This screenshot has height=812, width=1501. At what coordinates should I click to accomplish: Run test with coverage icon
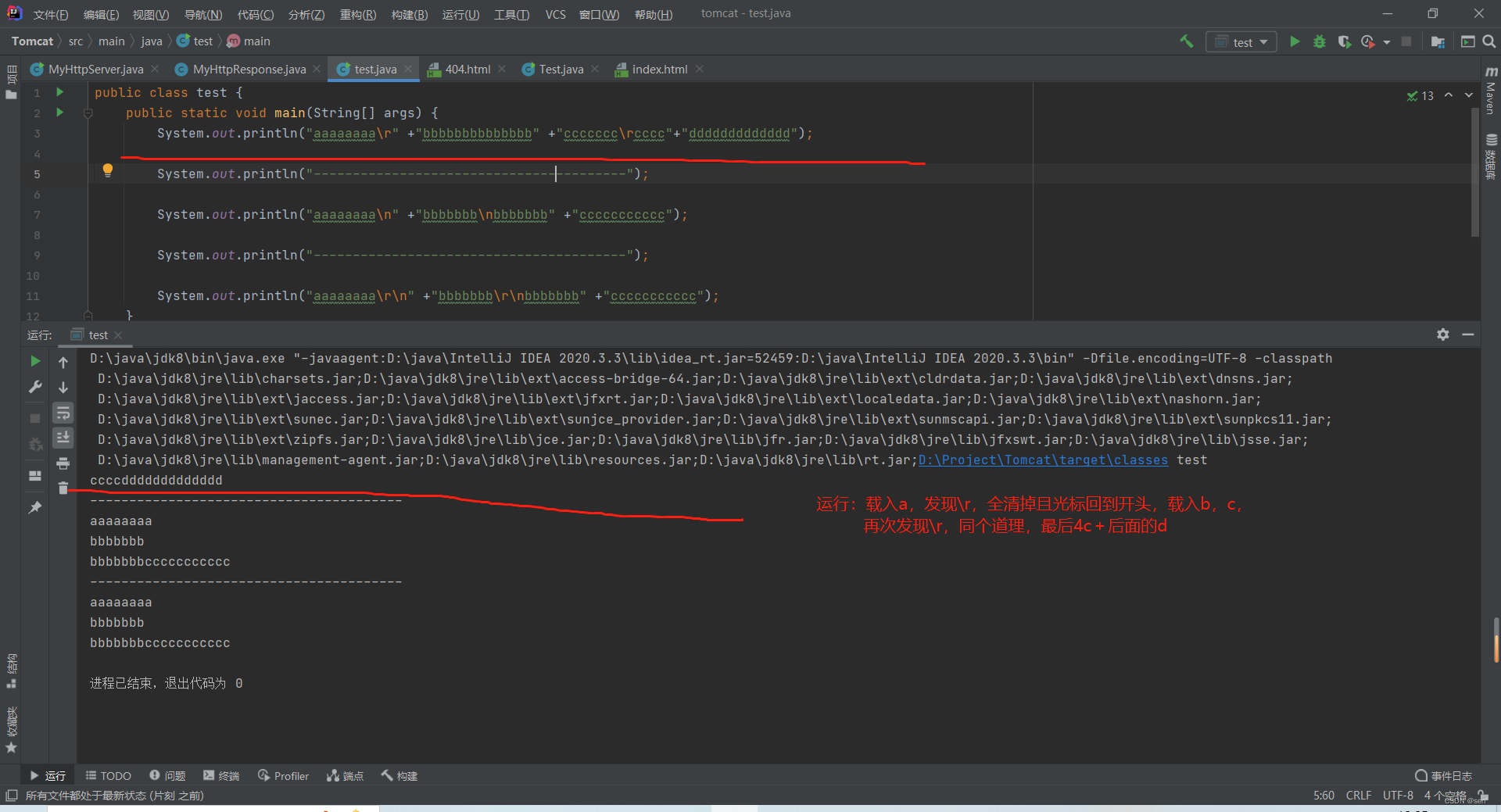1345,41
